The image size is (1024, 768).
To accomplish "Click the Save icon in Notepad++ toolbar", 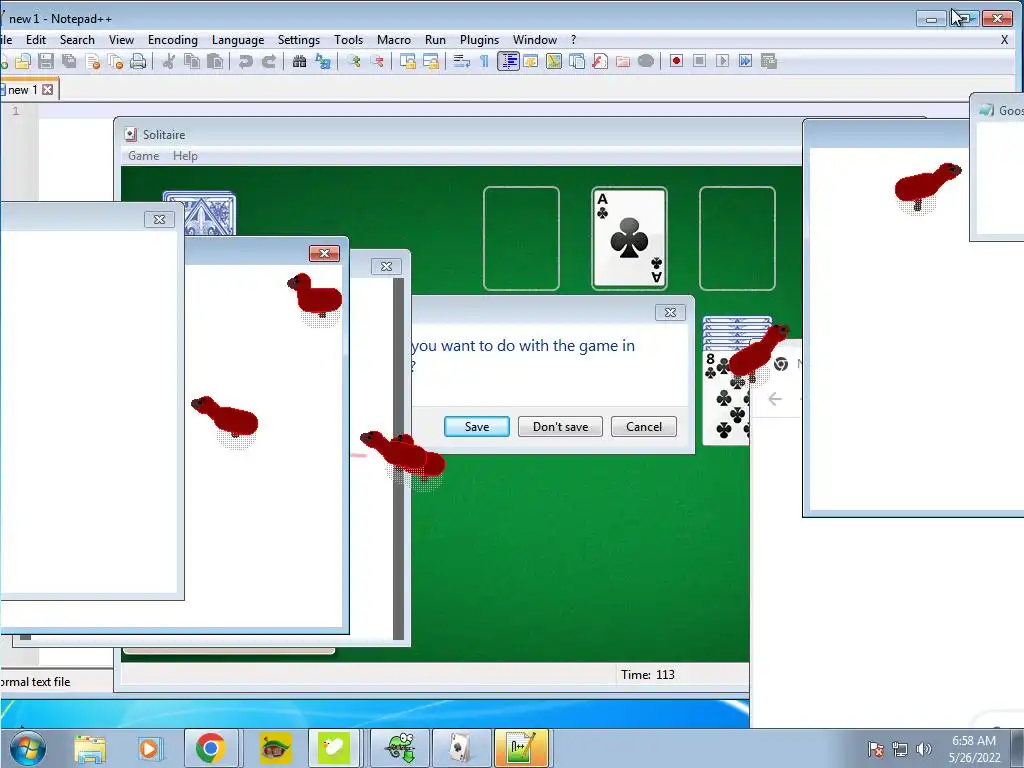I will point(46,61).
